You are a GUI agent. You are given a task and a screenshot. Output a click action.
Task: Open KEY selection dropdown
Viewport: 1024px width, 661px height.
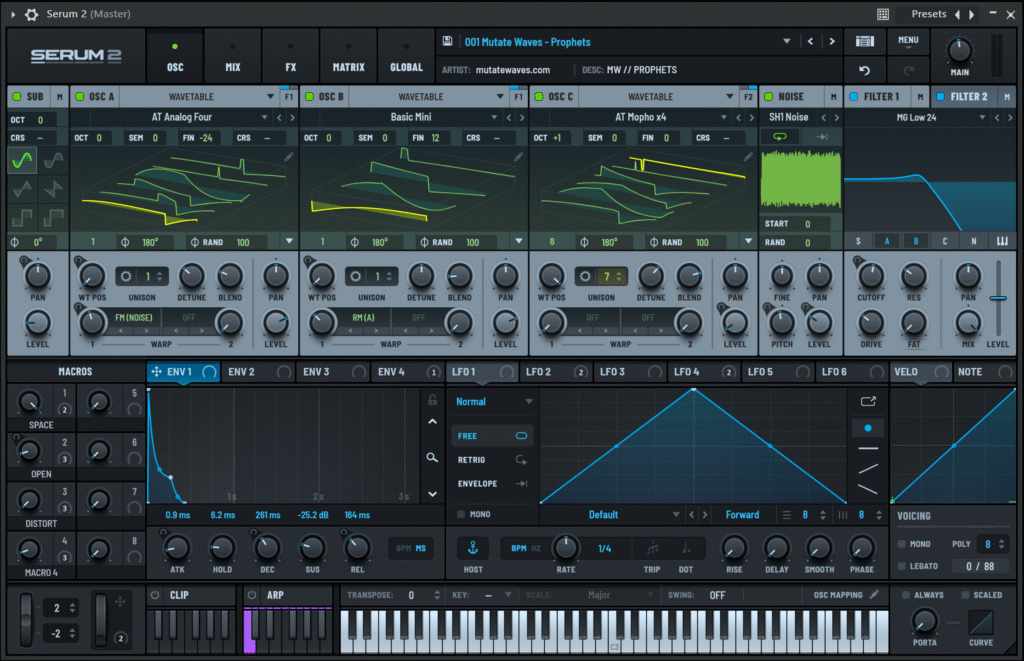click(508, 595)
